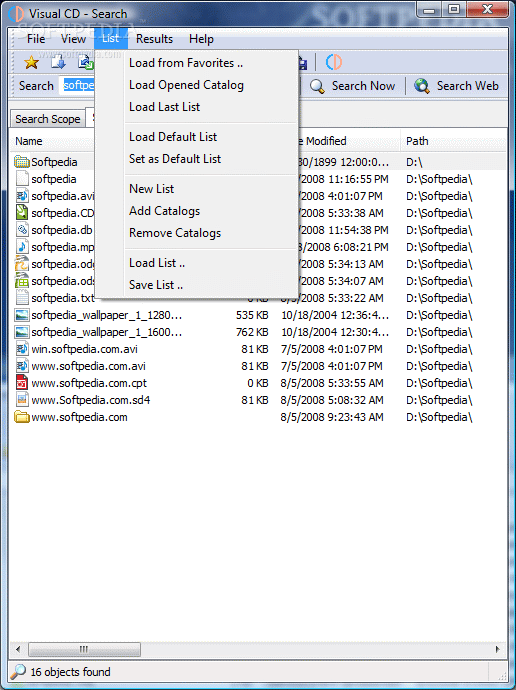Image resolution: width=516 pixels, height=690 pixels.
Task: Click inside the Search text field
Action: (x=78, y=85)
